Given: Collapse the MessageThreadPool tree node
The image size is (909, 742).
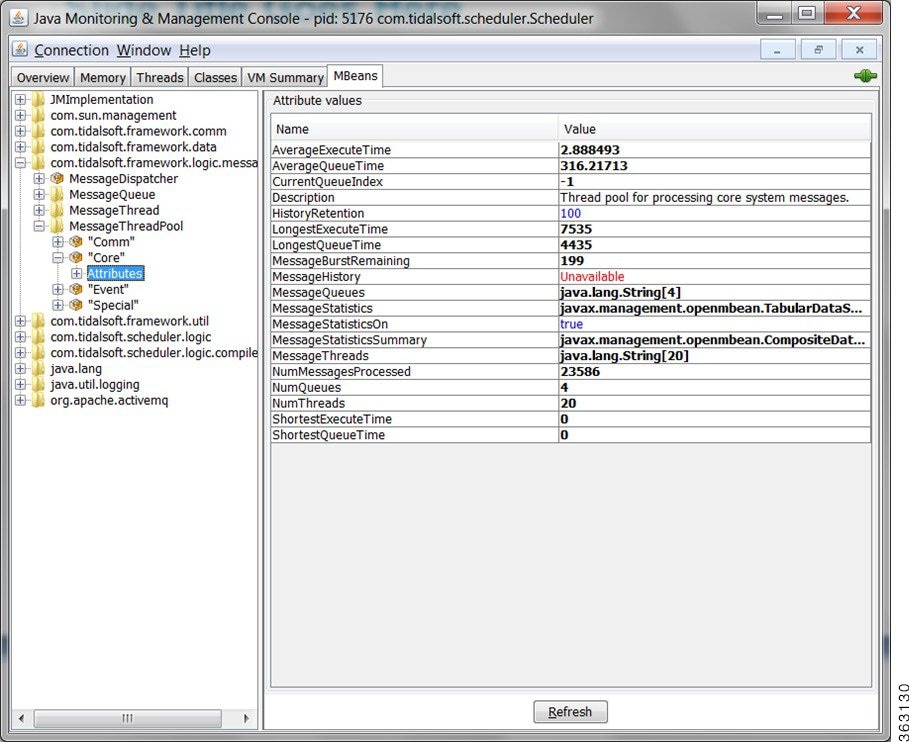Looking at the screenshot, I should pos(40,227).
